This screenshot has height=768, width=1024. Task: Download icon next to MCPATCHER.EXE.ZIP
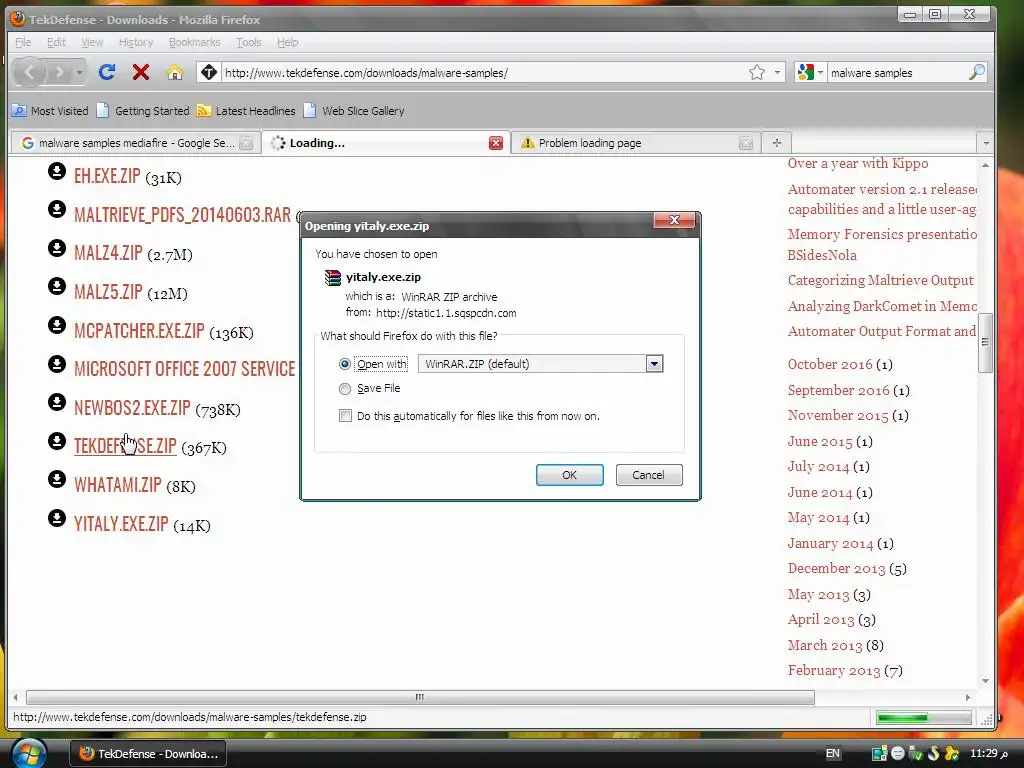(57, 325)
